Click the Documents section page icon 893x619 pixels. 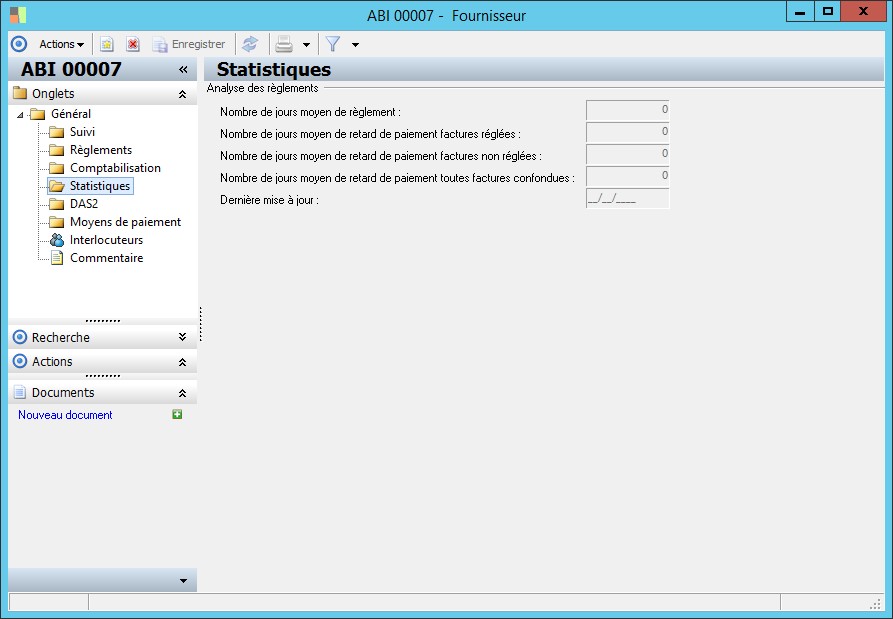coord(20,392)
